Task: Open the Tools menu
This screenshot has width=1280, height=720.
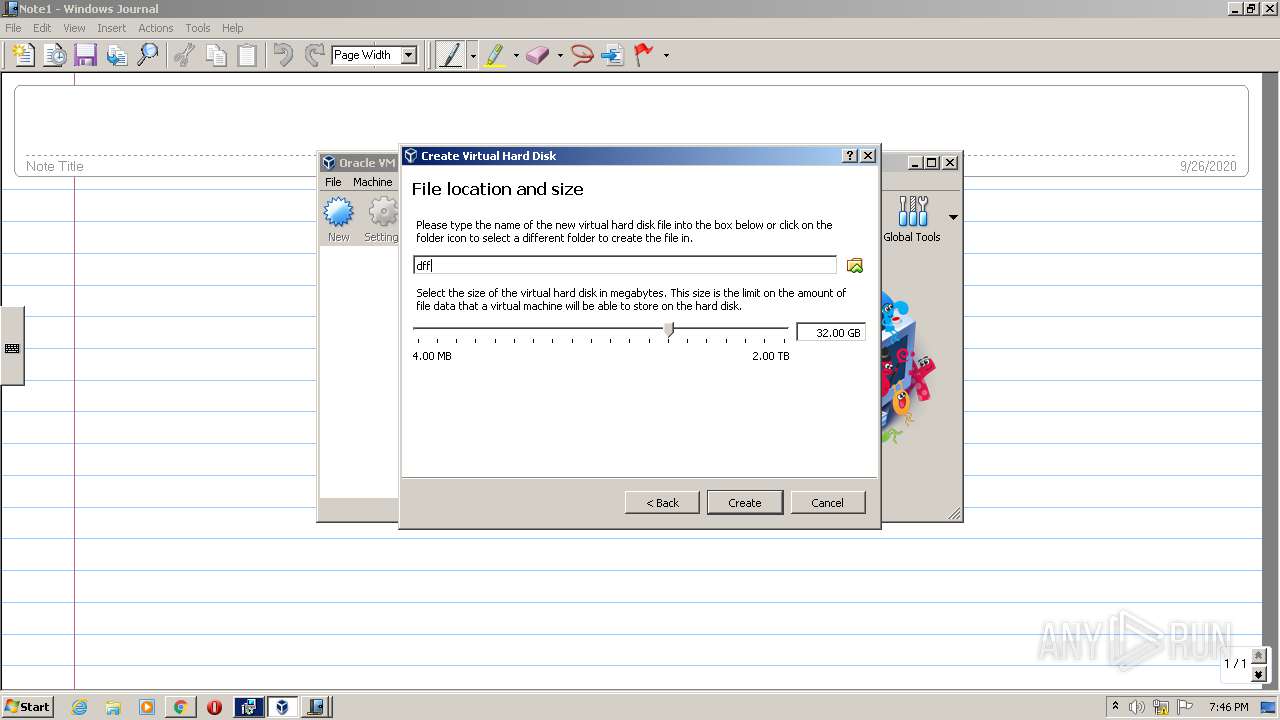Action: [197, 28]
